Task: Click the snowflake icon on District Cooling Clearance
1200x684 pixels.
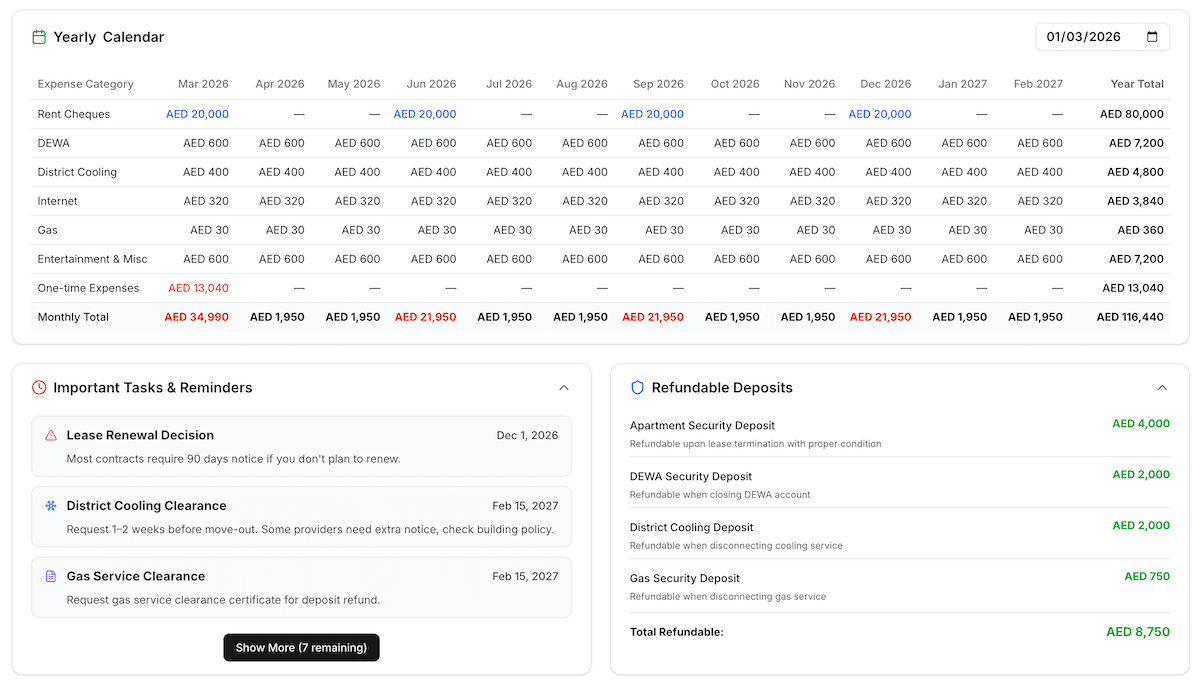Action: (47, 506)
